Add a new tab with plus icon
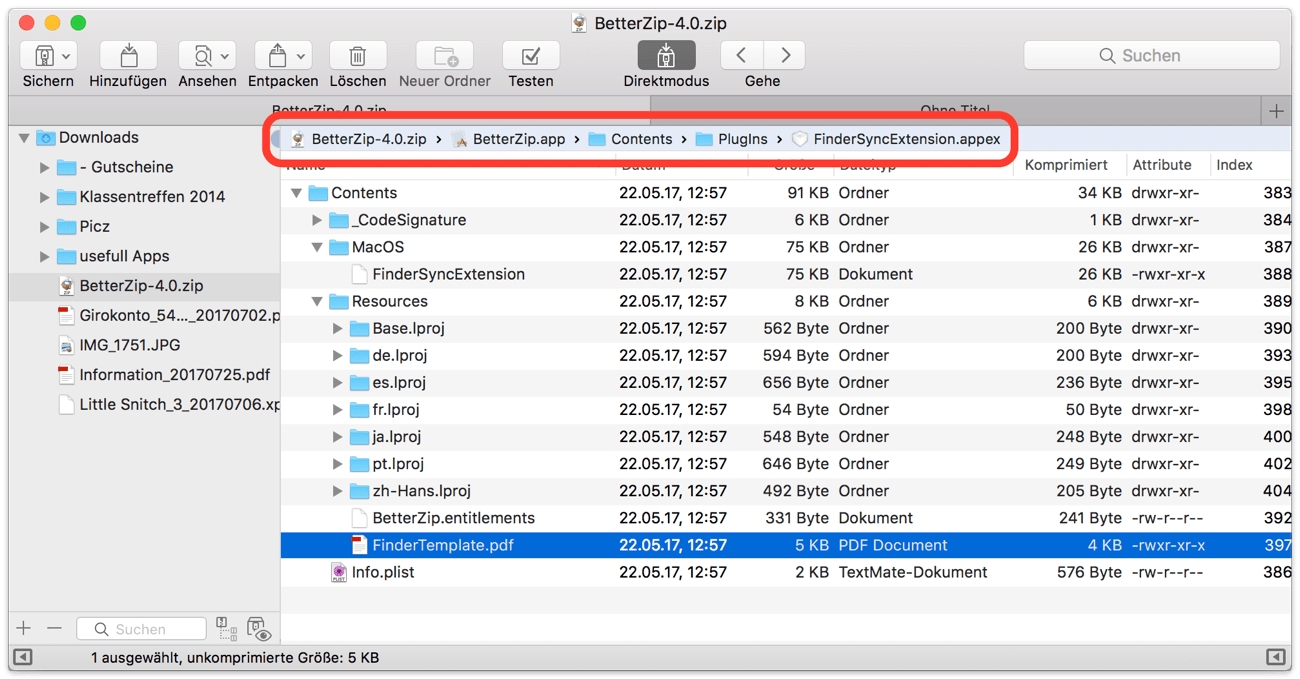1300x679 pixels. pyautogui.click(x=1276, y=111)
